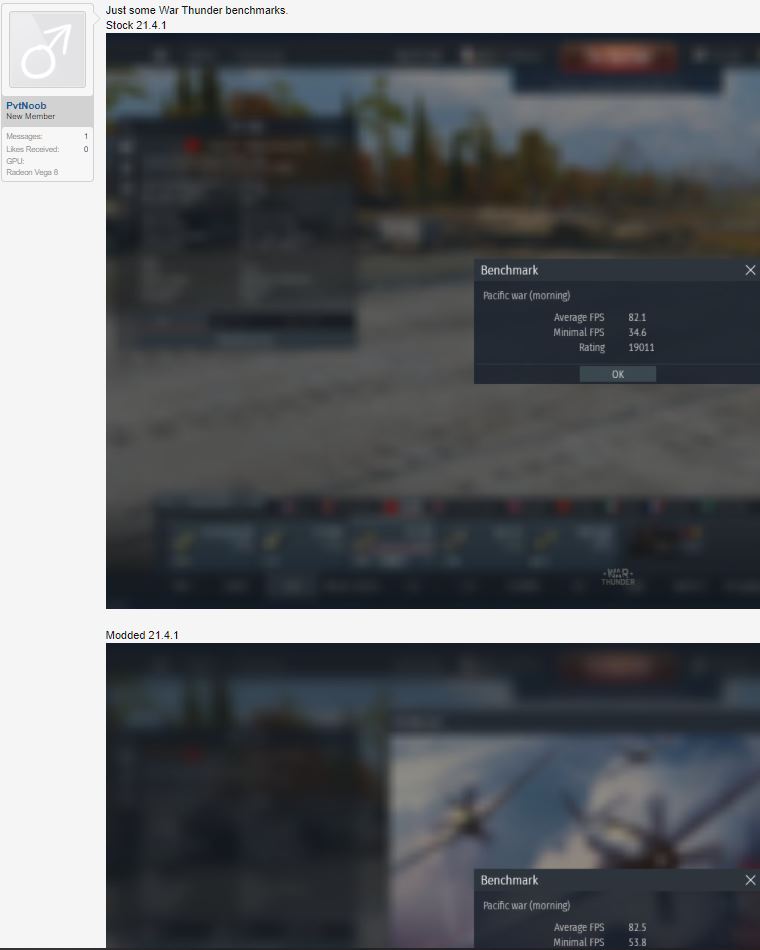Click 'Just some War Thunder benchmarks.' text
The height and width of the screenshot is (950, 760).
[x=196, y=10]
